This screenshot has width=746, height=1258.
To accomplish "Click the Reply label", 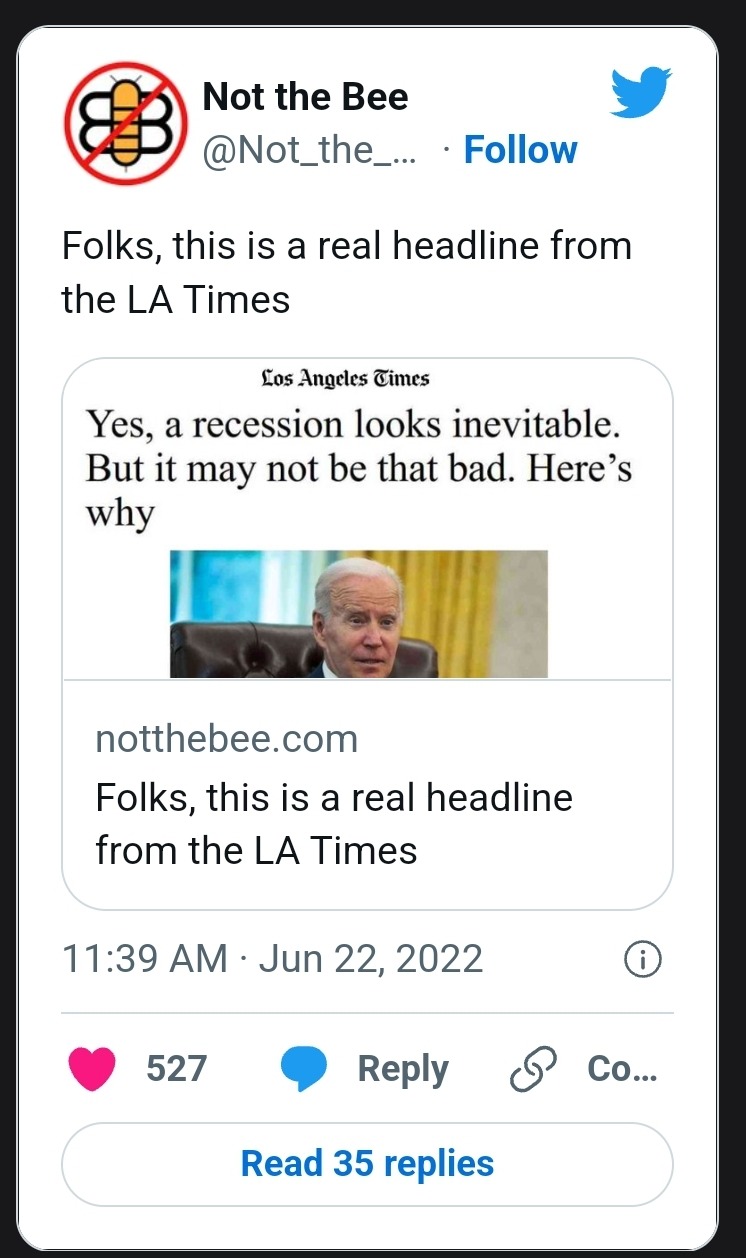I will point(403,1069).
